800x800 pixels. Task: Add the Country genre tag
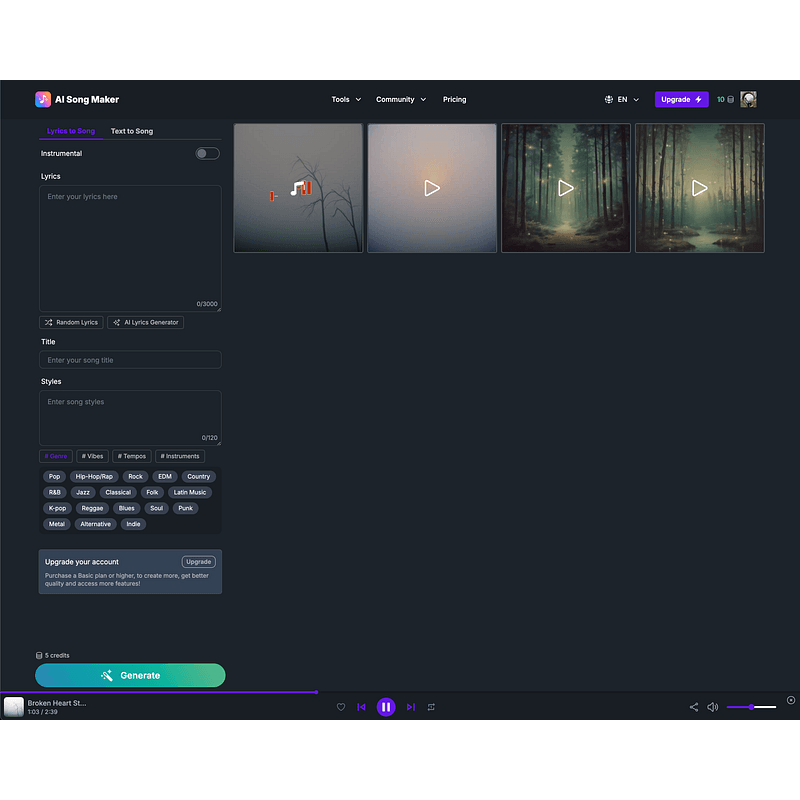198,477
